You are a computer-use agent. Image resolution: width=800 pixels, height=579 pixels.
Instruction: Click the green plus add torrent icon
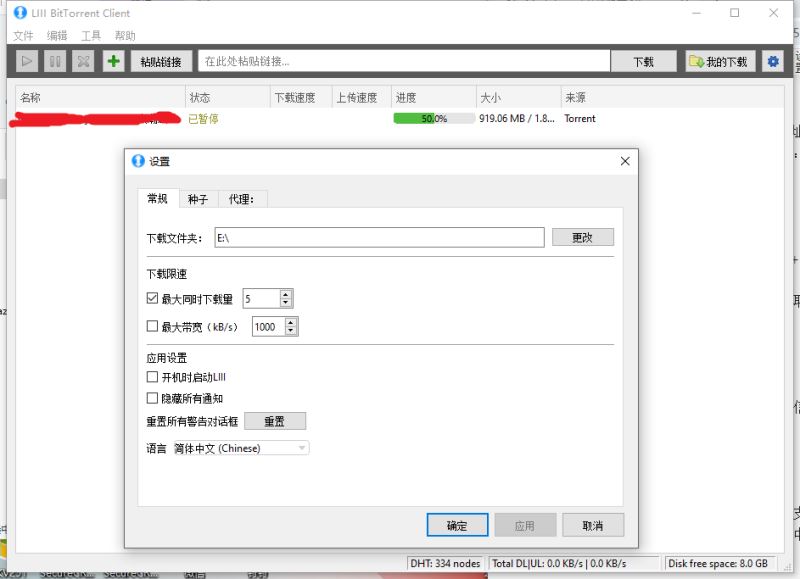click(113, 62)
